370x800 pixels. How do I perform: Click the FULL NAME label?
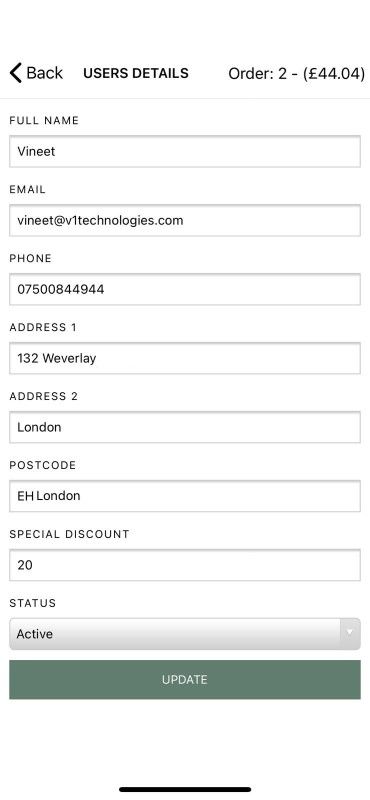point(44,120)
